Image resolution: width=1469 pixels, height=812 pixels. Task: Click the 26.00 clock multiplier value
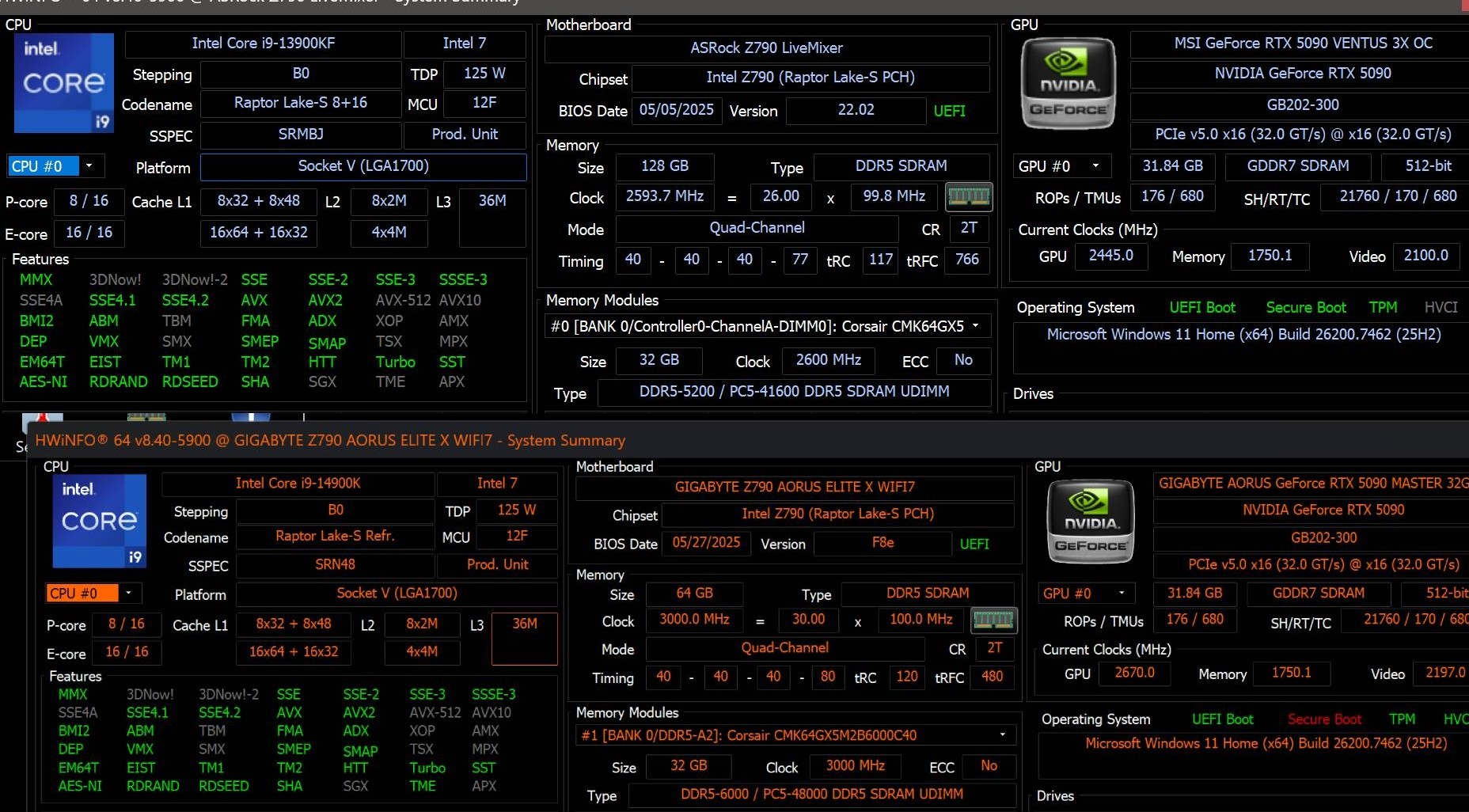click(781, 196)
